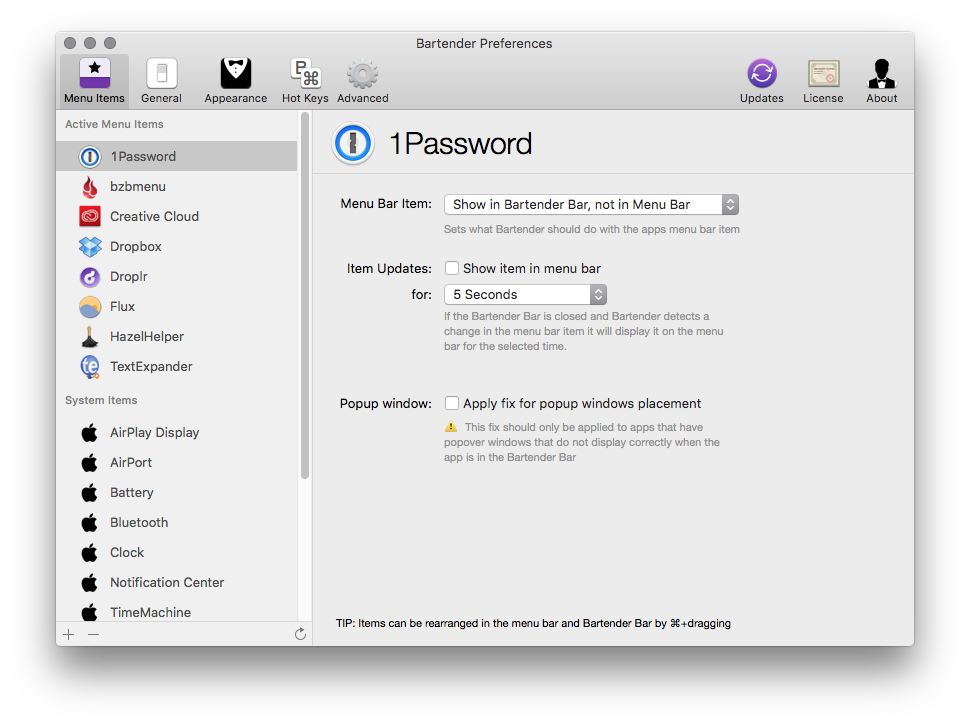Refresh the menu items list
The image size is (970, 726).
point(300,634)
